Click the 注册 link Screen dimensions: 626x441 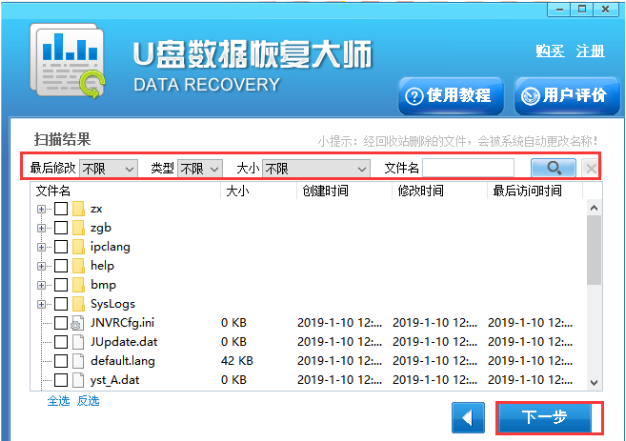590,51
